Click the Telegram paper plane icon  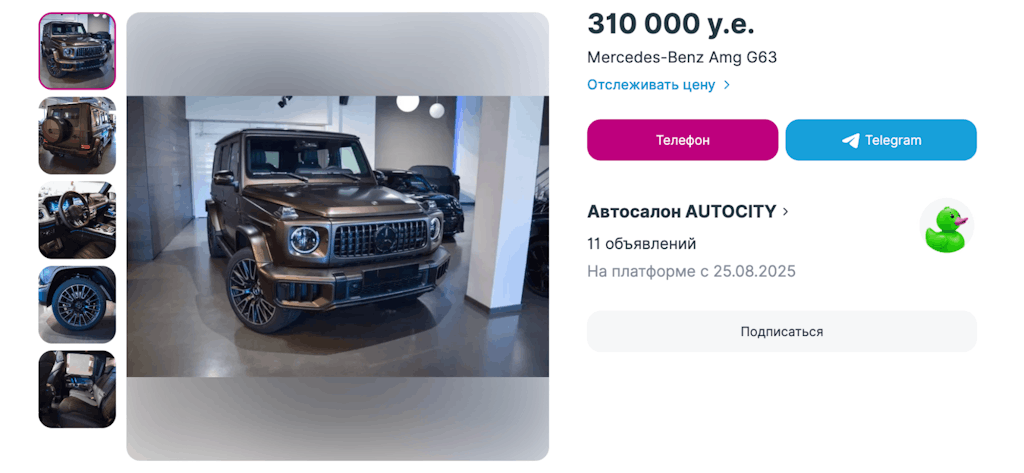(850, 140)
